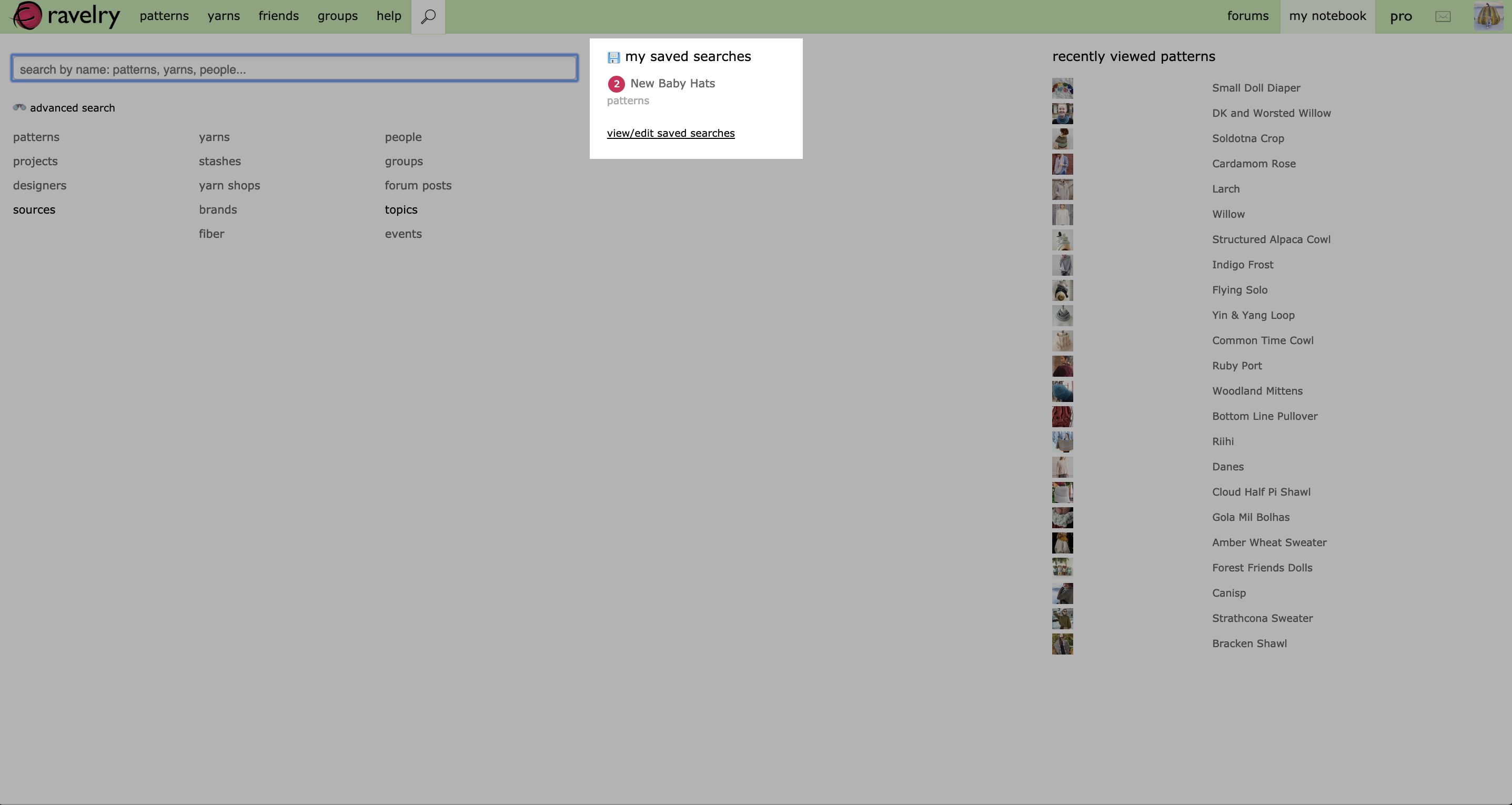Open Structured Alpaca Cowl pattern link

click(1272, 239)
